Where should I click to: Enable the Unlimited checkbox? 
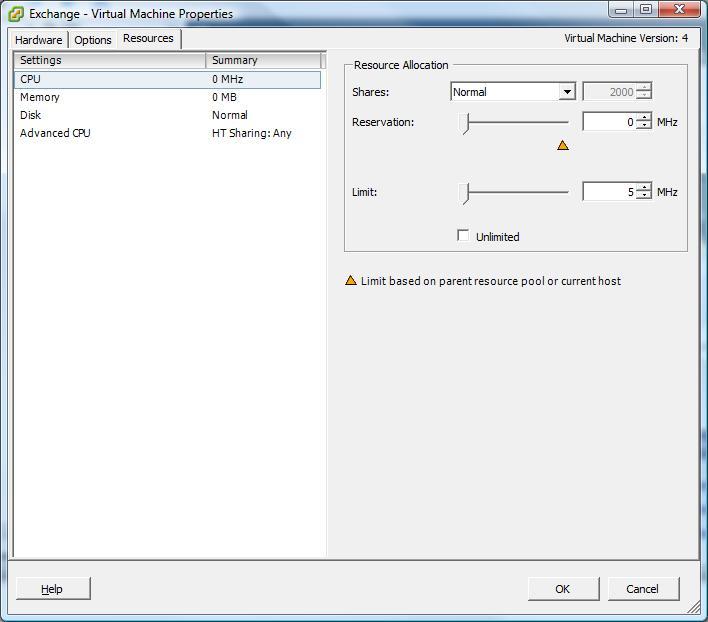463,236
